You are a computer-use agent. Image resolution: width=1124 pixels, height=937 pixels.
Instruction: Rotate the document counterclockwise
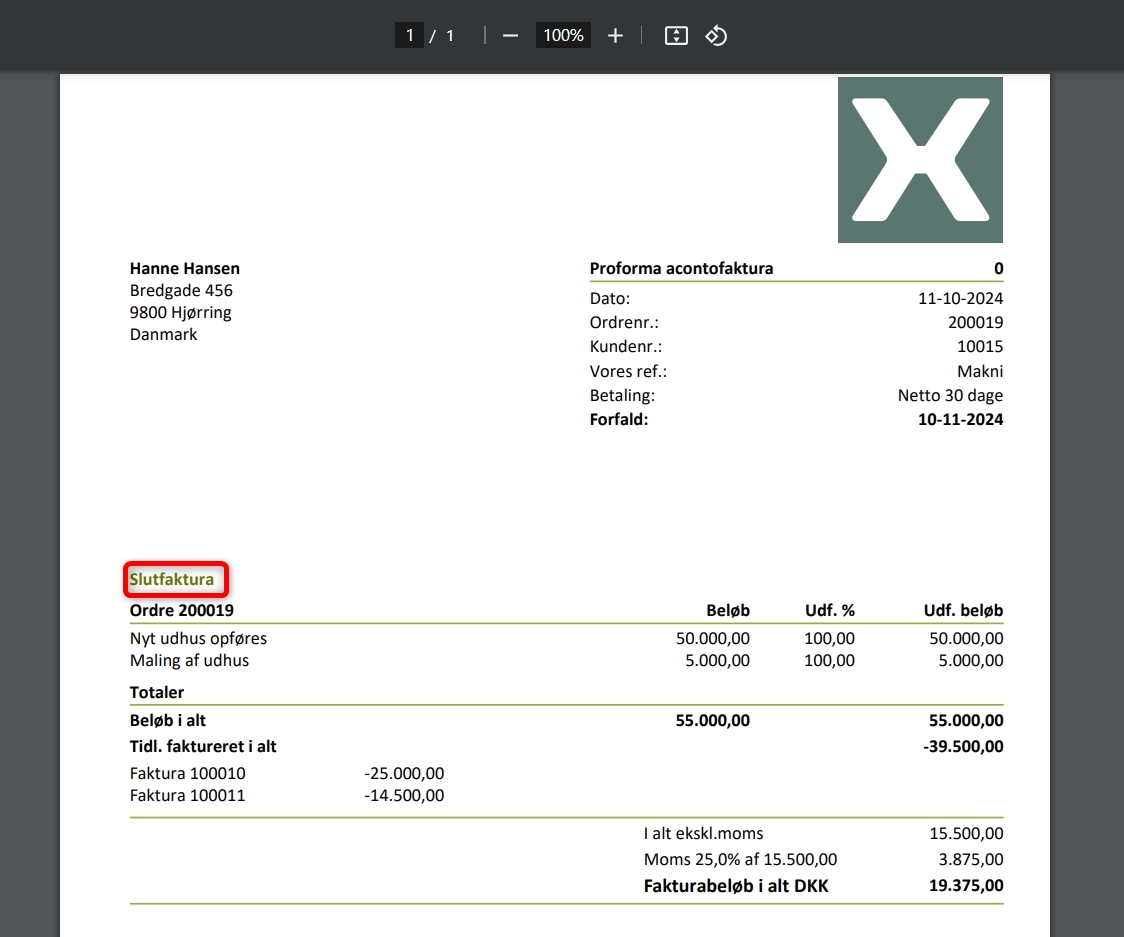[716, 36]
